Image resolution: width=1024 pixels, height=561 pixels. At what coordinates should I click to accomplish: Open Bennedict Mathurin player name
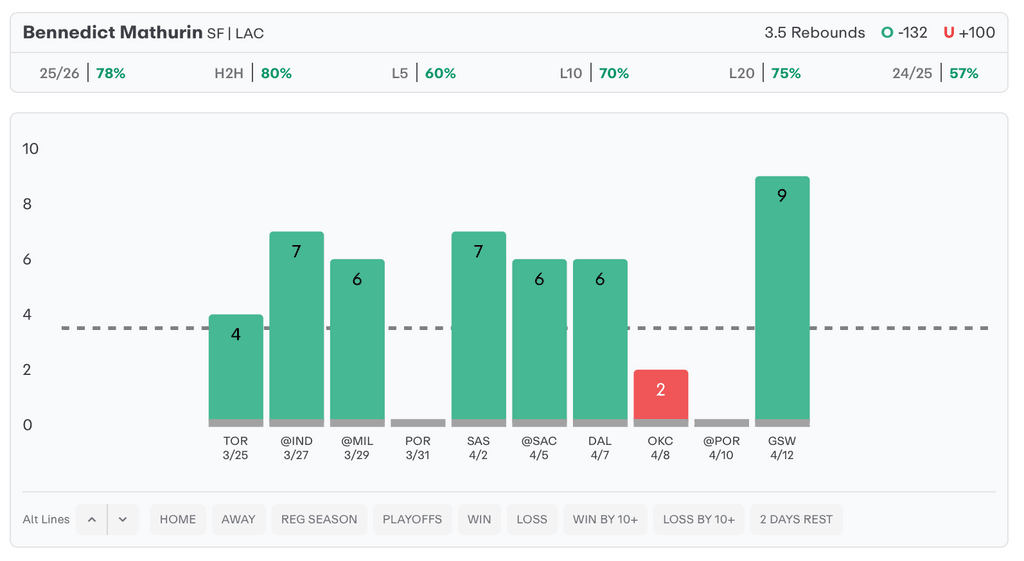112,33
